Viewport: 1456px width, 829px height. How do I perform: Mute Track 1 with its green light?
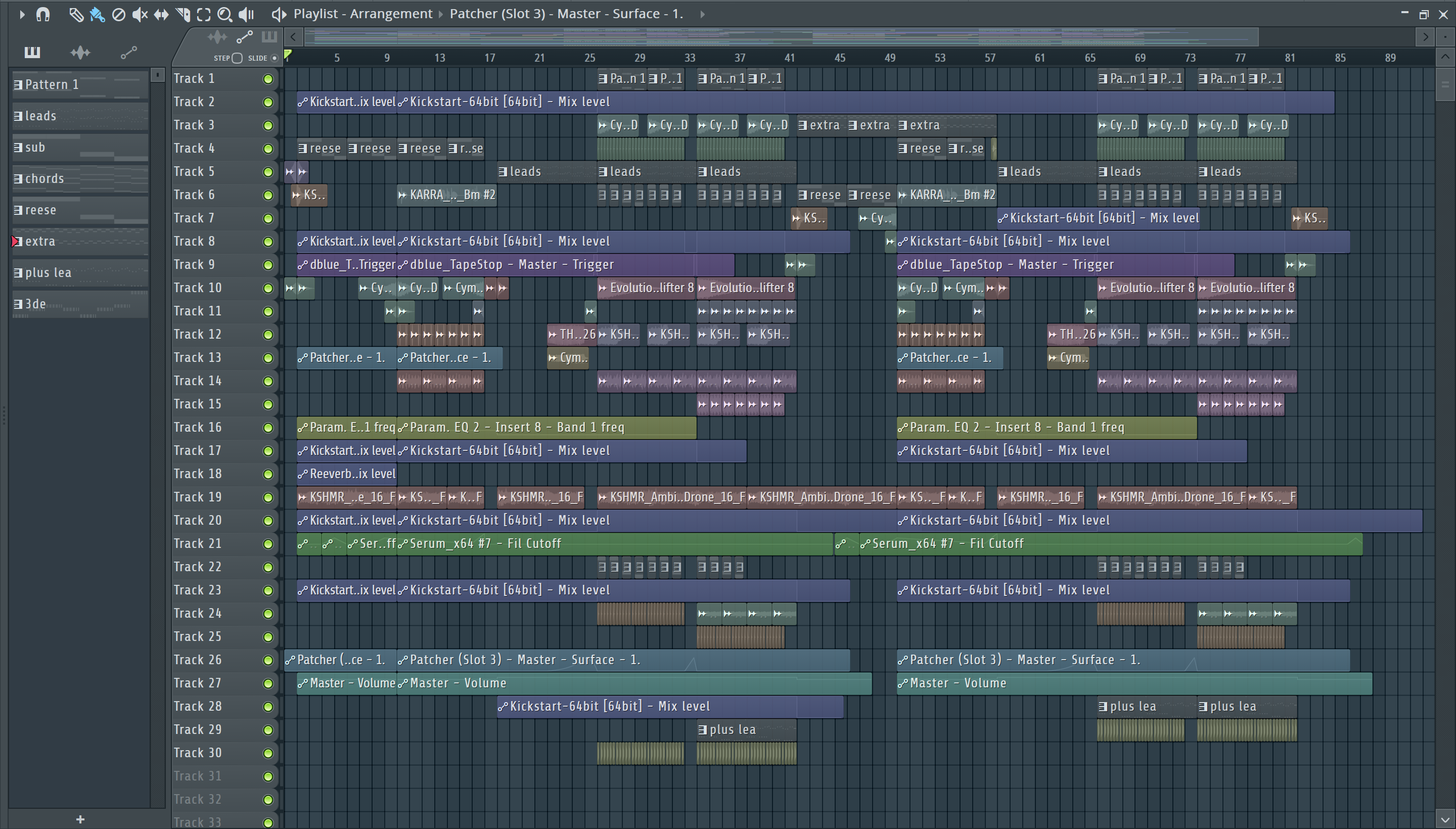(267, 79)
